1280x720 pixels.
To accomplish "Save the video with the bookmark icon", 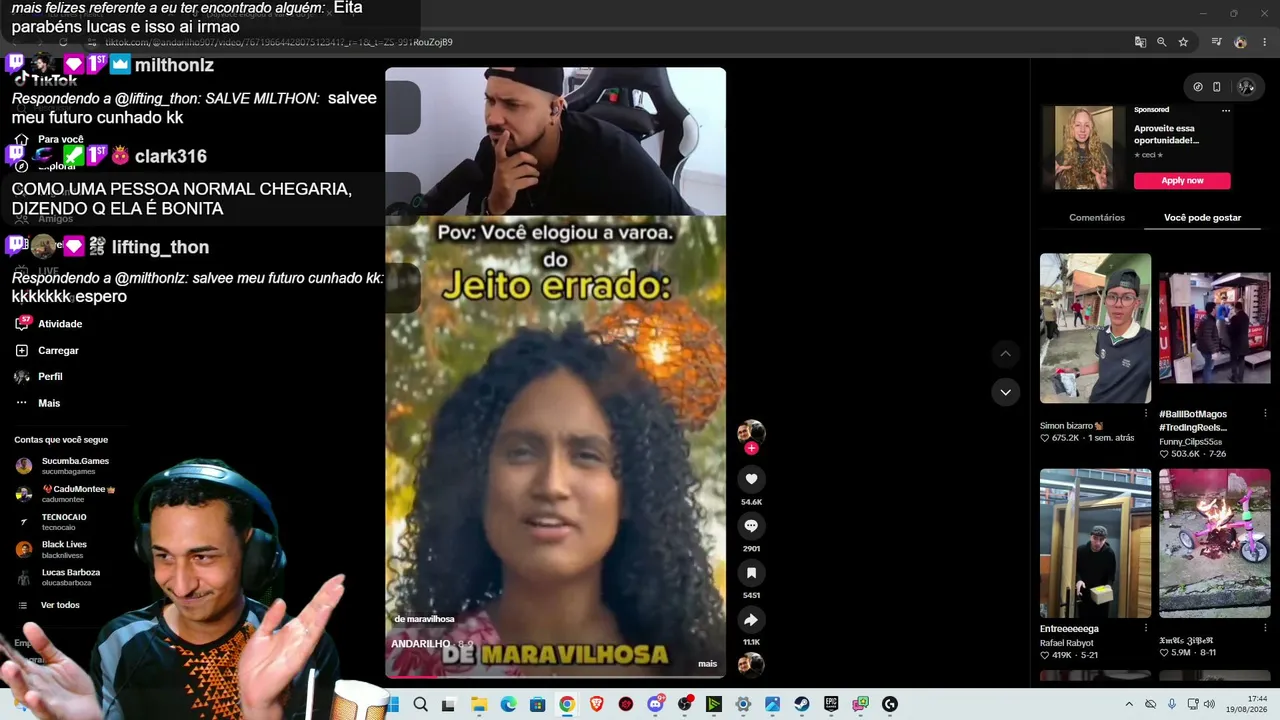I will coord(751,573).
